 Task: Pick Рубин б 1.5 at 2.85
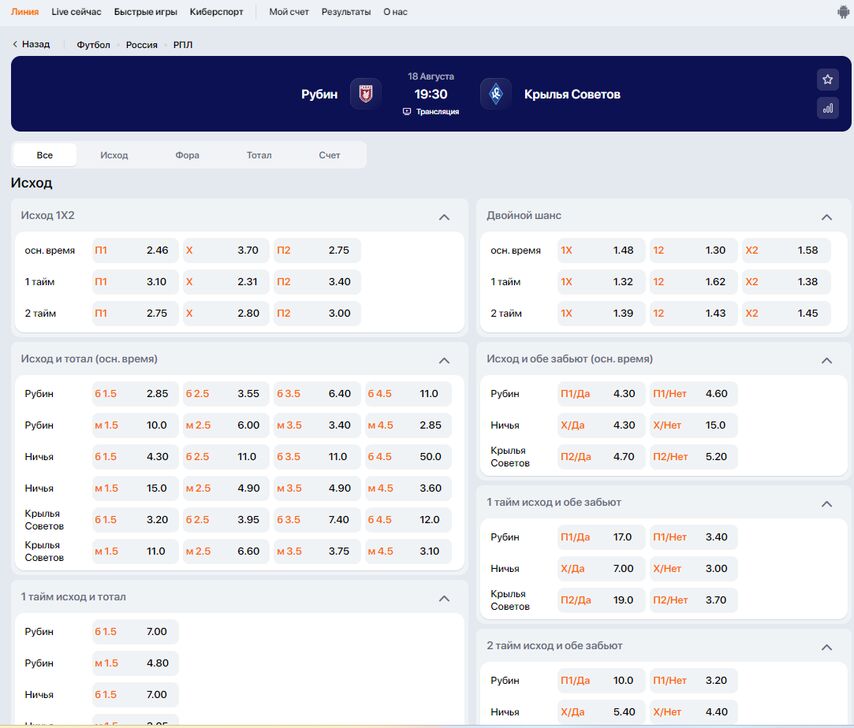pos(135,394)
